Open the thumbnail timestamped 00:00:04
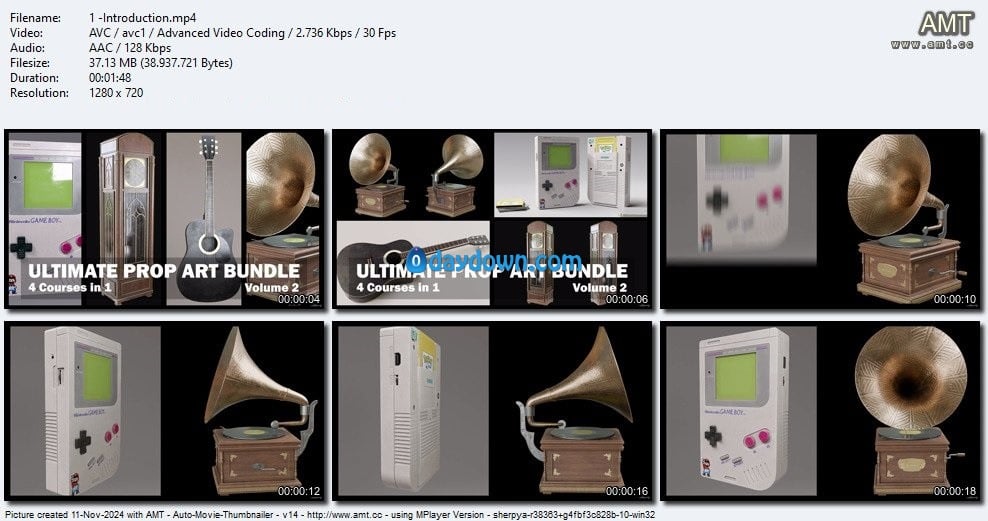 tap(164, 219)
